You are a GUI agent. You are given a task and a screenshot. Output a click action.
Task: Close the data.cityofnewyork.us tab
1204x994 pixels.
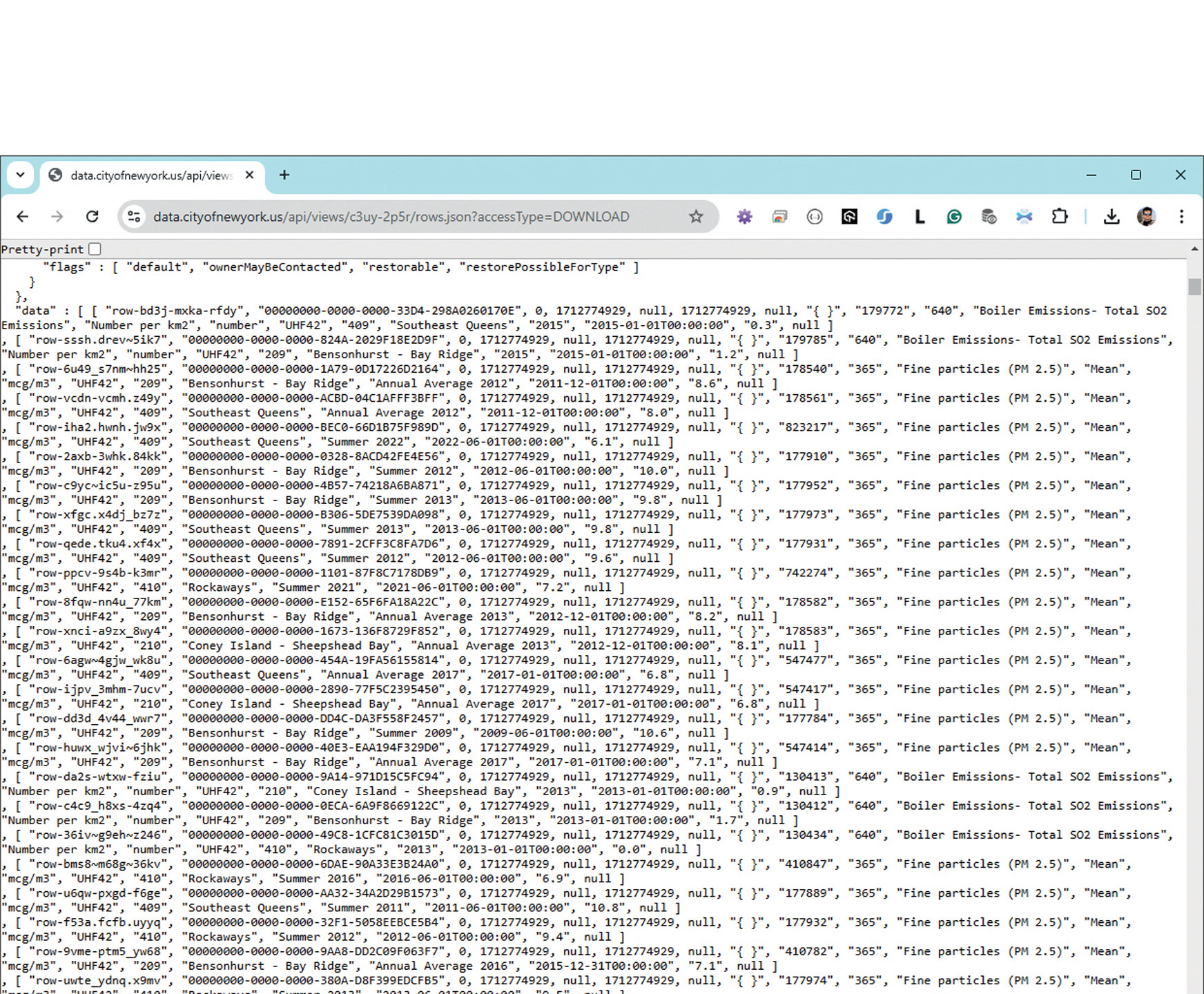click(250, 175)
